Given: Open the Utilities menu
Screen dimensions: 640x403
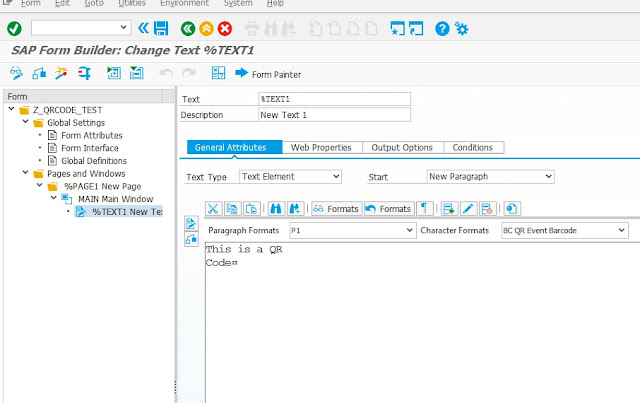Looking at the screenshot, I should point(132,3).
